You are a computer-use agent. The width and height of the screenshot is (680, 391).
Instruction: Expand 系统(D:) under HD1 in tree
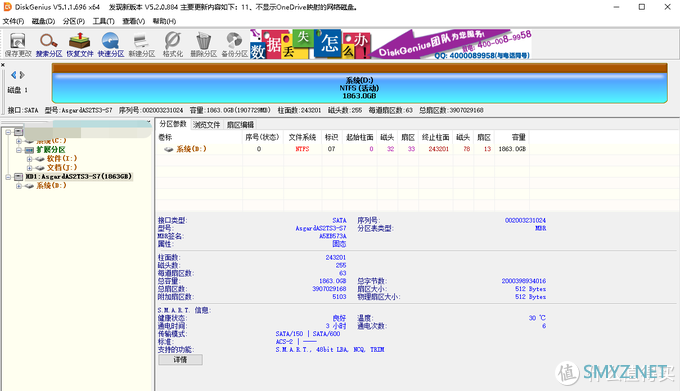pyautogui.click(x=19, y=186)
